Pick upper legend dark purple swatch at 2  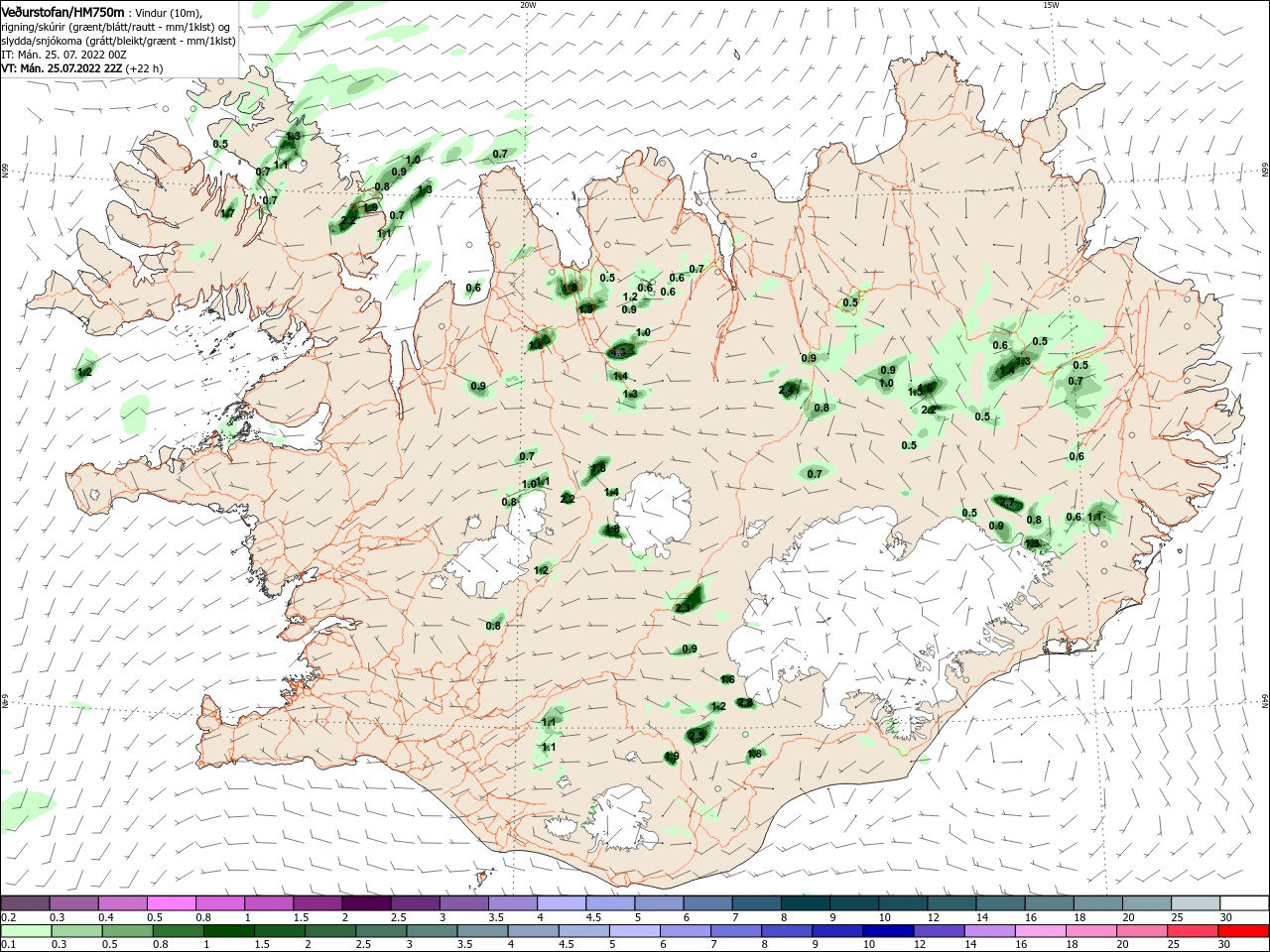366,902
